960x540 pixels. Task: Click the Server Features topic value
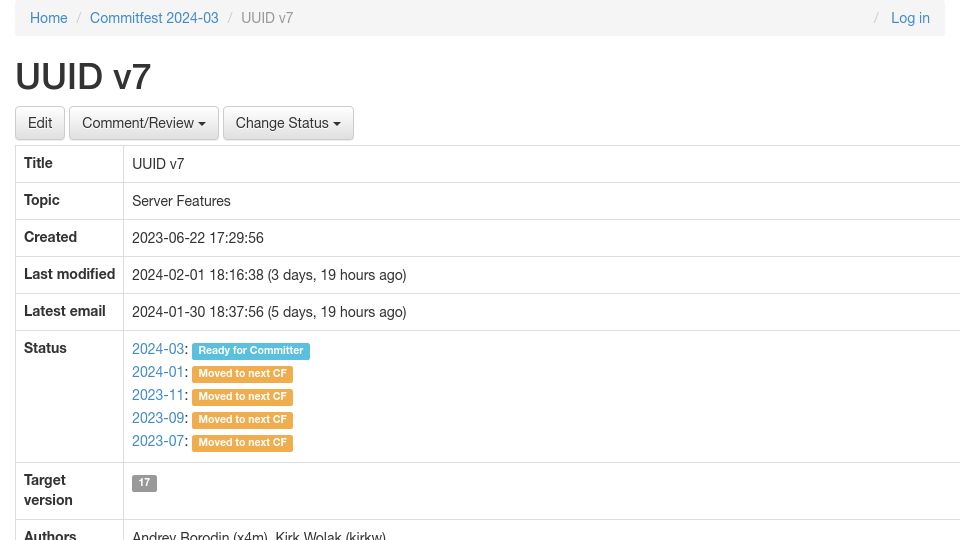tap(181, 201)
